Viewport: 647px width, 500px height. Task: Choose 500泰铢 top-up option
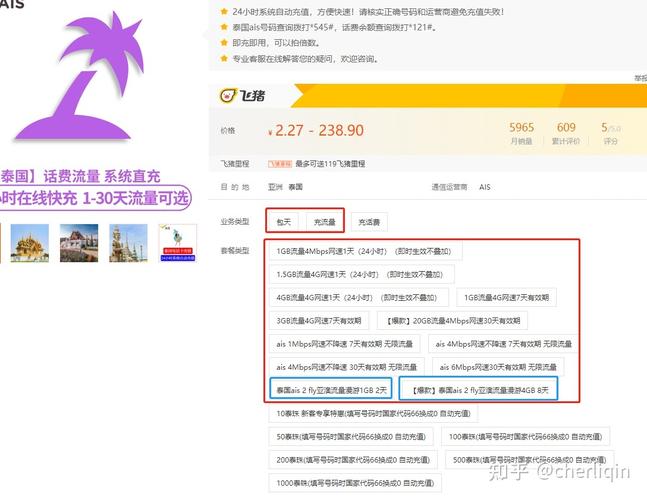[529, 460]
